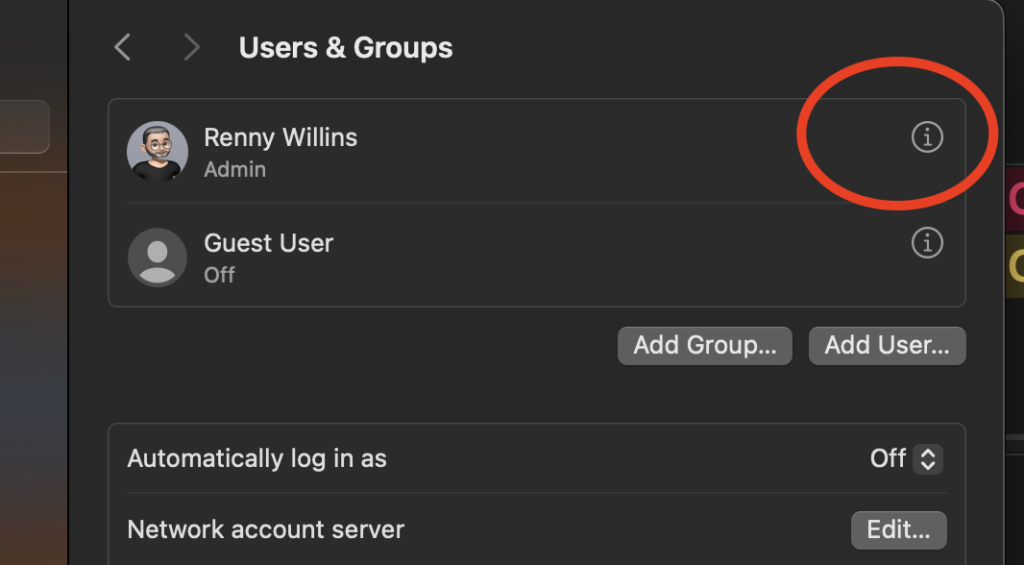
Task: Select the Guest User name label
Action: pyautogui.click(x=268, y=244)
